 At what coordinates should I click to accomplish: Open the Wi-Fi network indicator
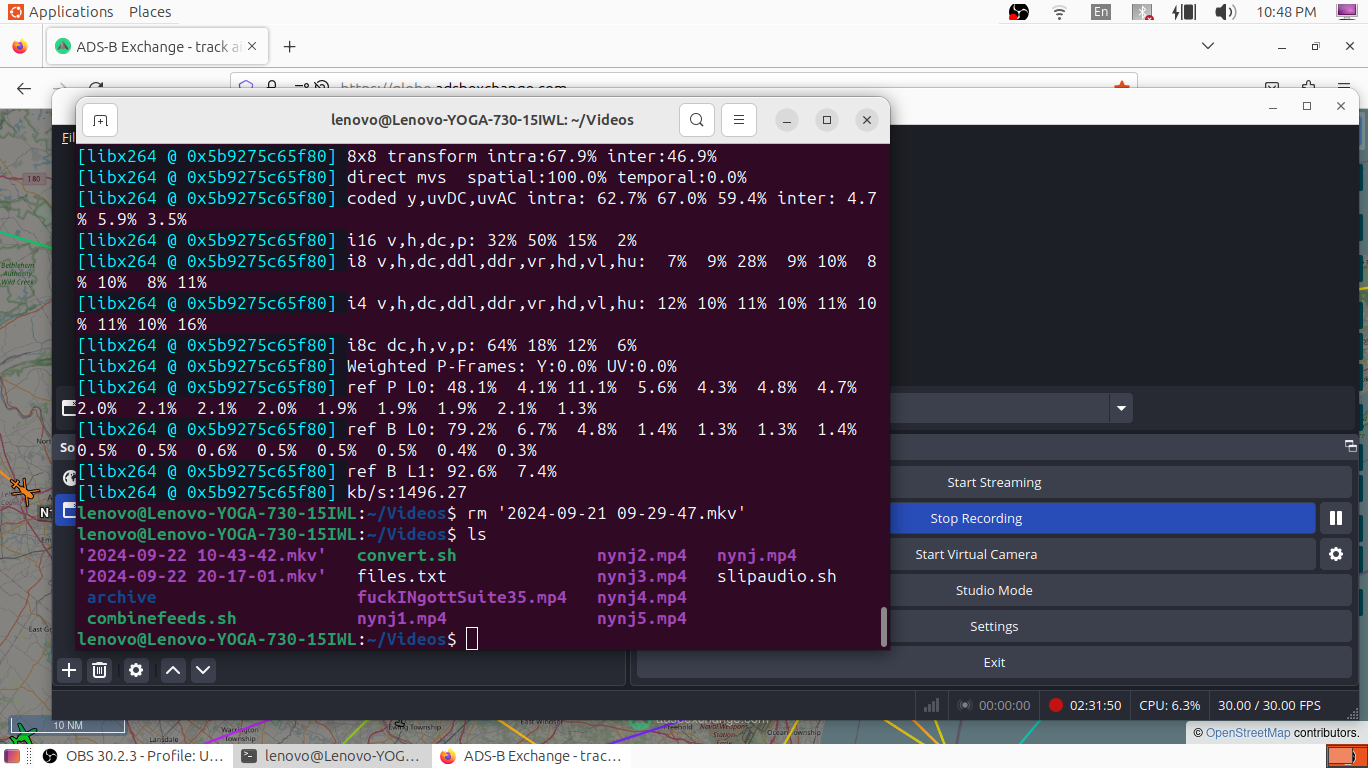(1059, 12)
